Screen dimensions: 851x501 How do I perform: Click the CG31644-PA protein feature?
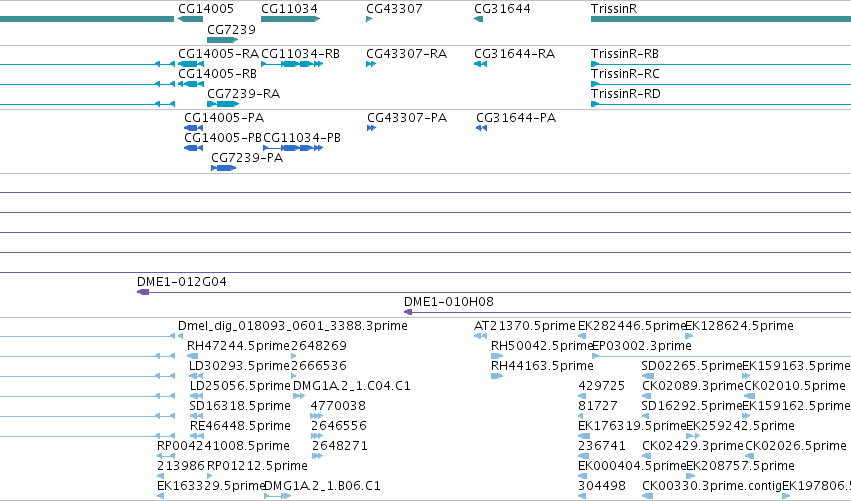(x=481, y=128)
